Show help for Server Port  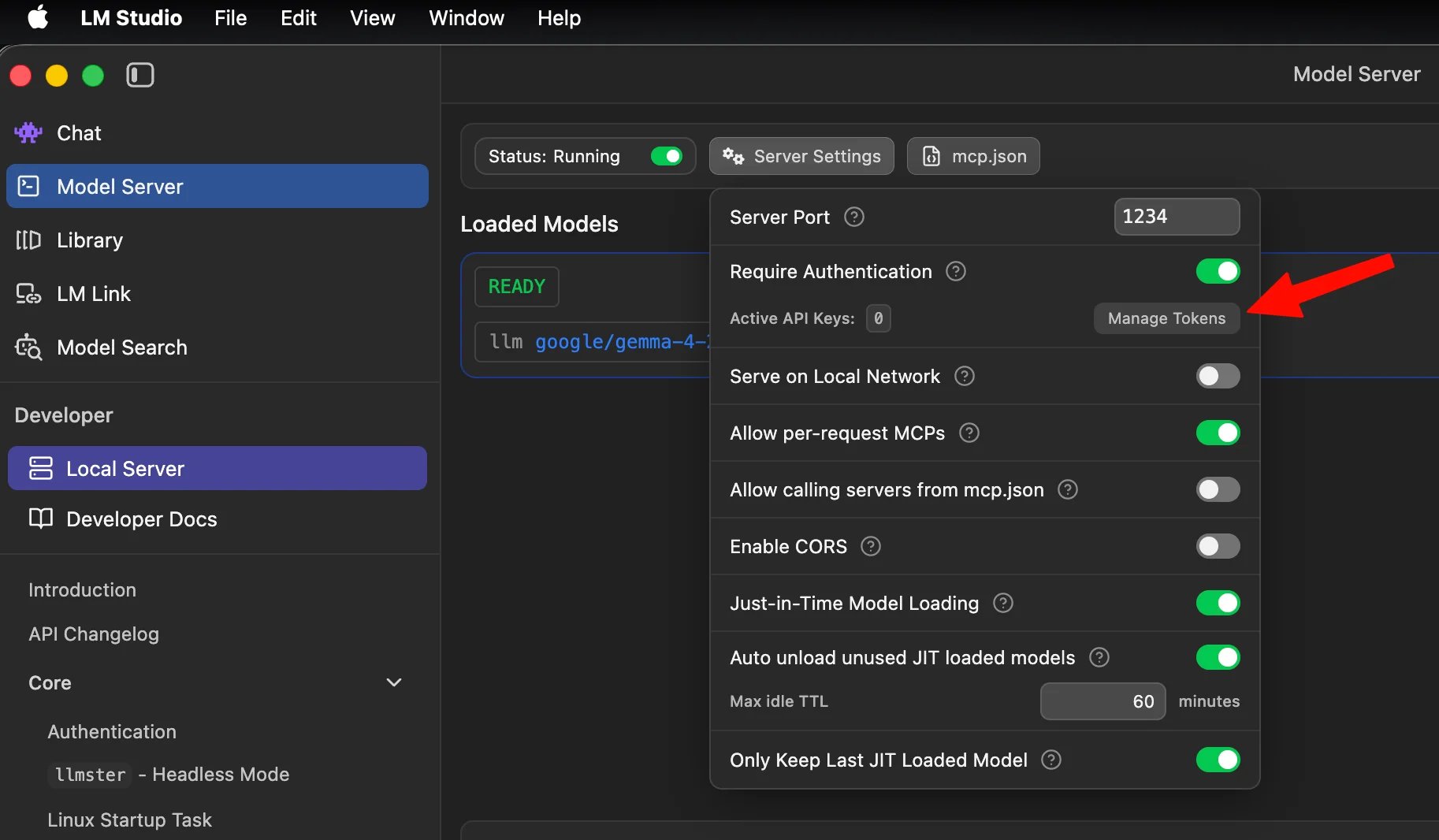(x=854, y=217)
